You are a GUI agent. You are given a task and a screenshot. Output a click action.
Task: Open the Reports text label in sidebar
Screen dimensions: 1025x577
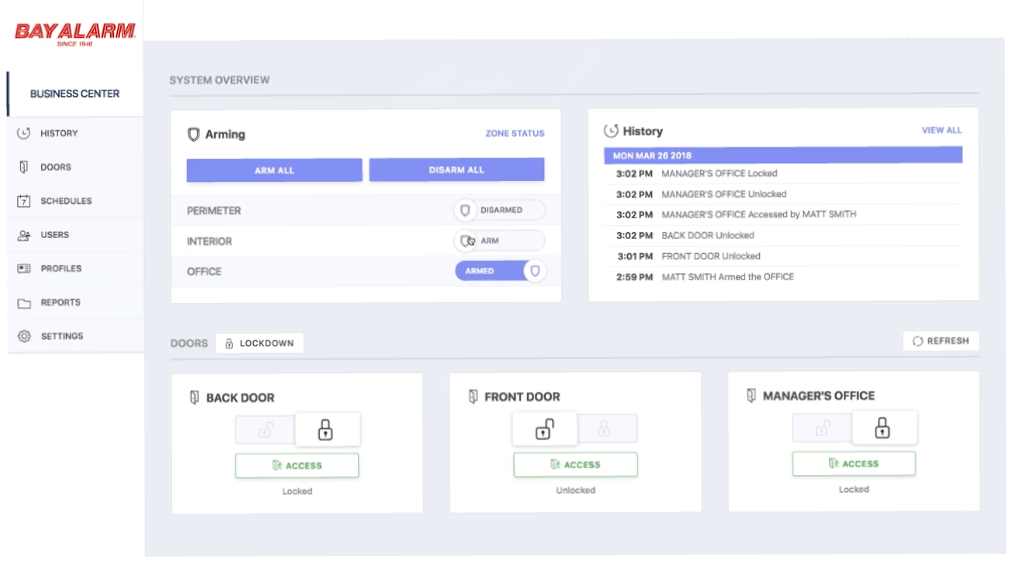click(60, 303)
